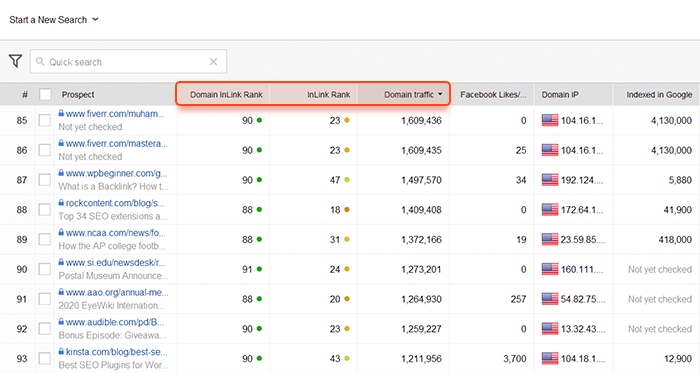
Task: Click the # column header
Action: [x=25, y=95]
